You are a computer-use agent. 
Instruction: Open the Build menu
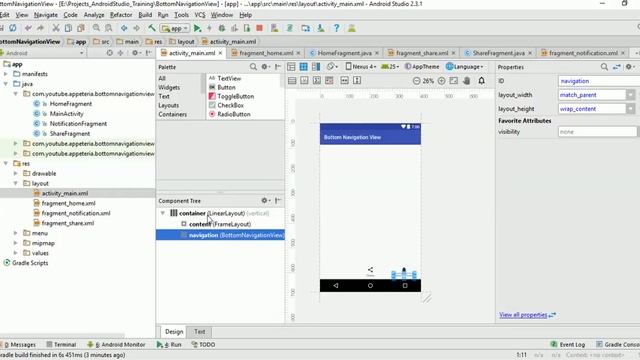tap(145, 15)
